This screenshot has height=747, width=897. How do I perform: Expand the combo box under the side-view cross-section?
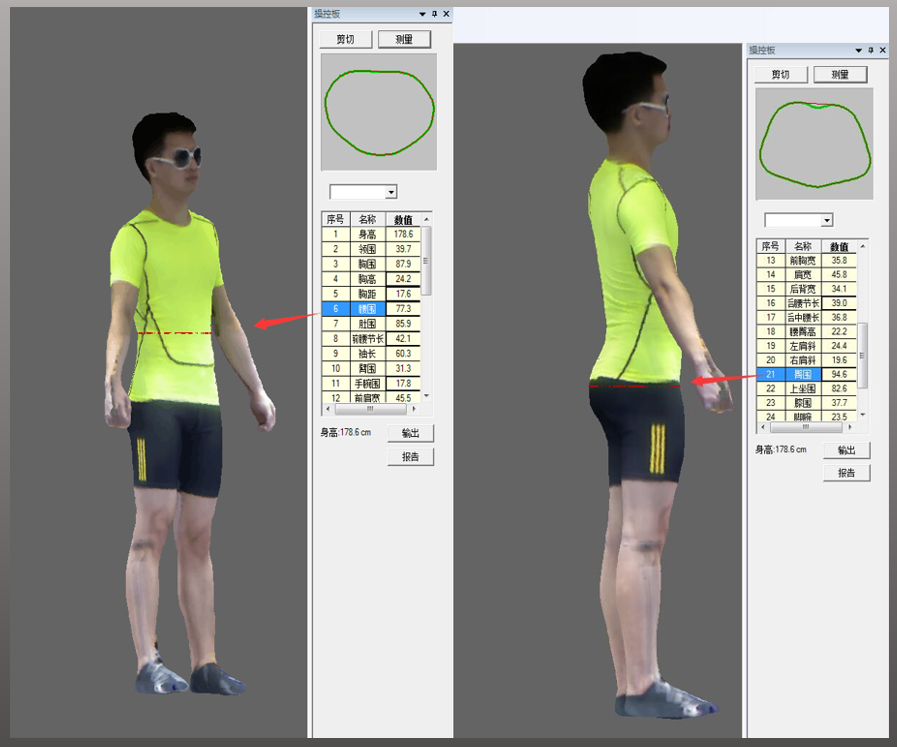click(x=826, y=220)
